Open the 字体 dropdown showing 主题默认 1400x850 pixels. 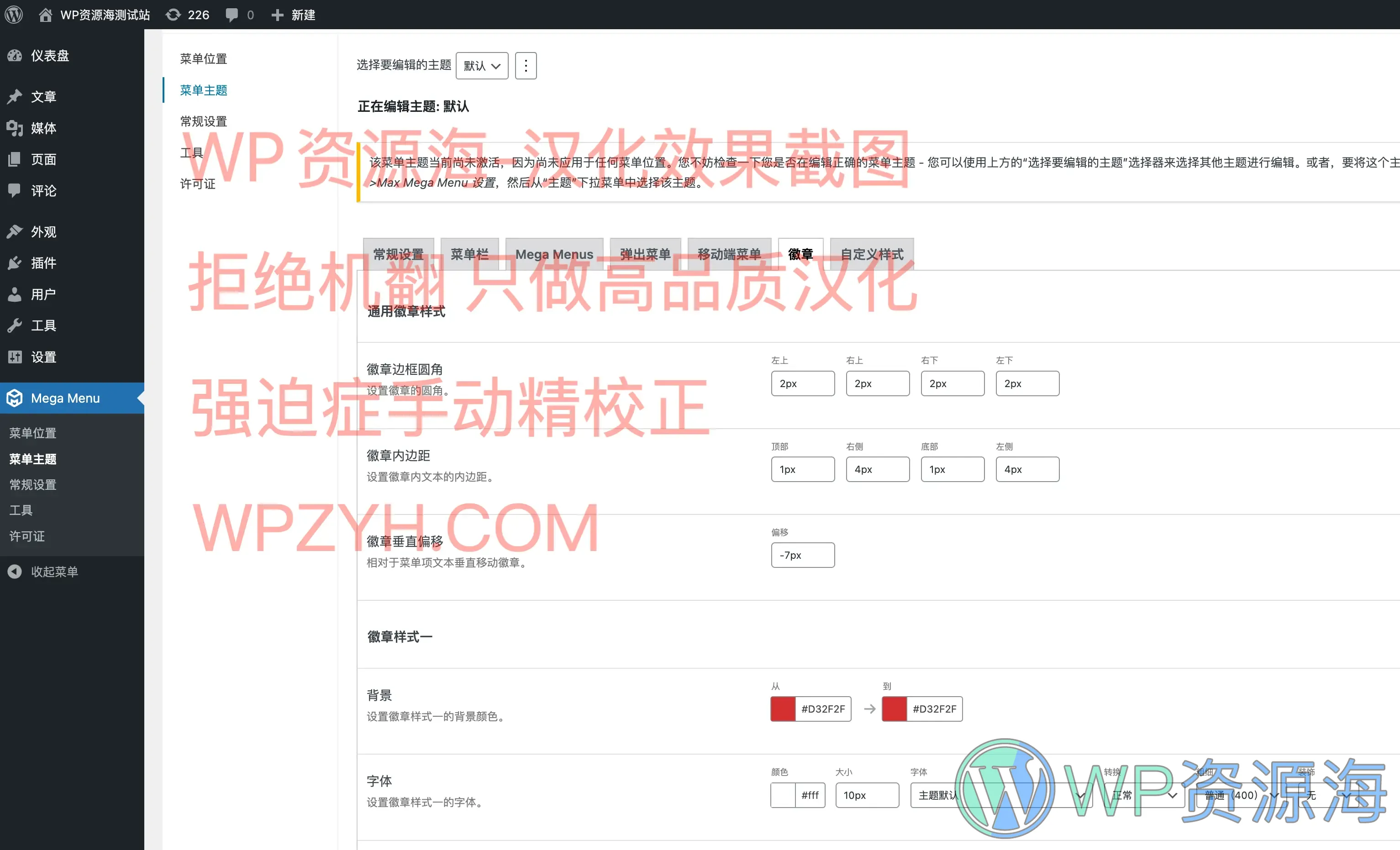point(1001,796)
